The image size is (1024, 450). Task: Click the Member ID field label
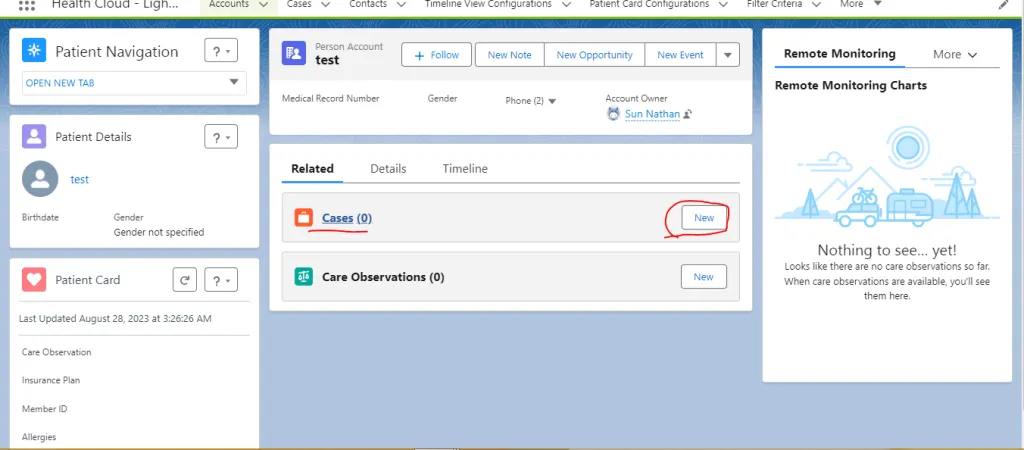coord(44,409)
